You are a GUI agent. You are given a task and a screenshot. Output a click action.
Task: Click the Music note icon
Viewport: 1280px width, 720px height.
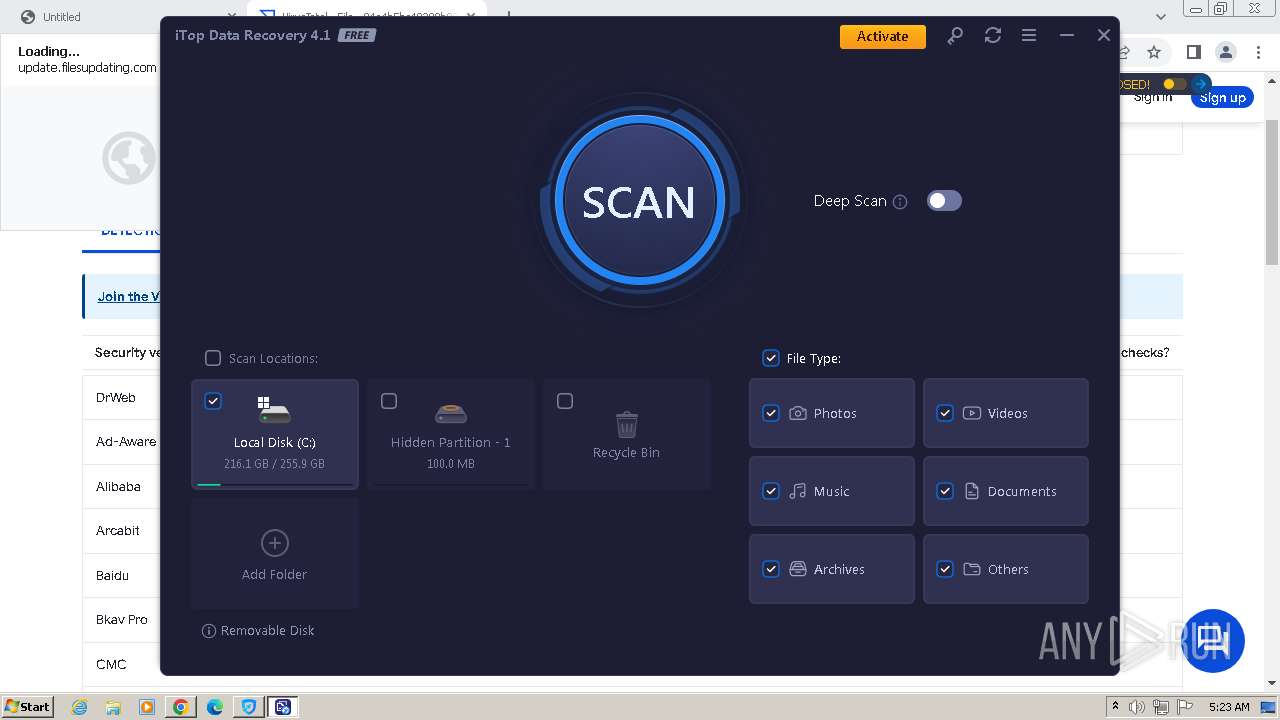(798, 491)
